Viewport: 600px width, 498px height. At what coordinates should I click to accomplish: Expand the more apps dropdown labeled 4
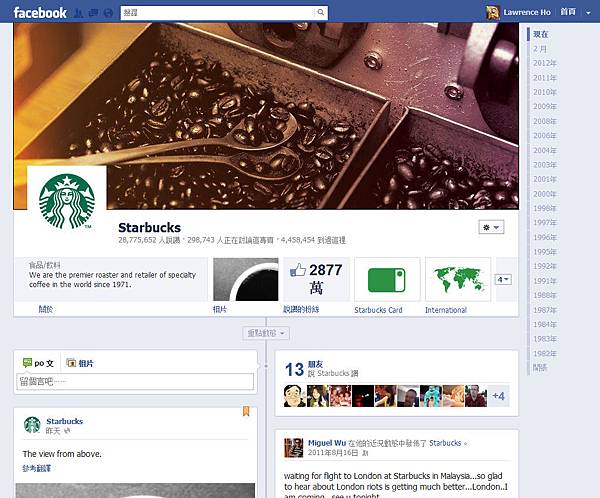tap(503, 279)
